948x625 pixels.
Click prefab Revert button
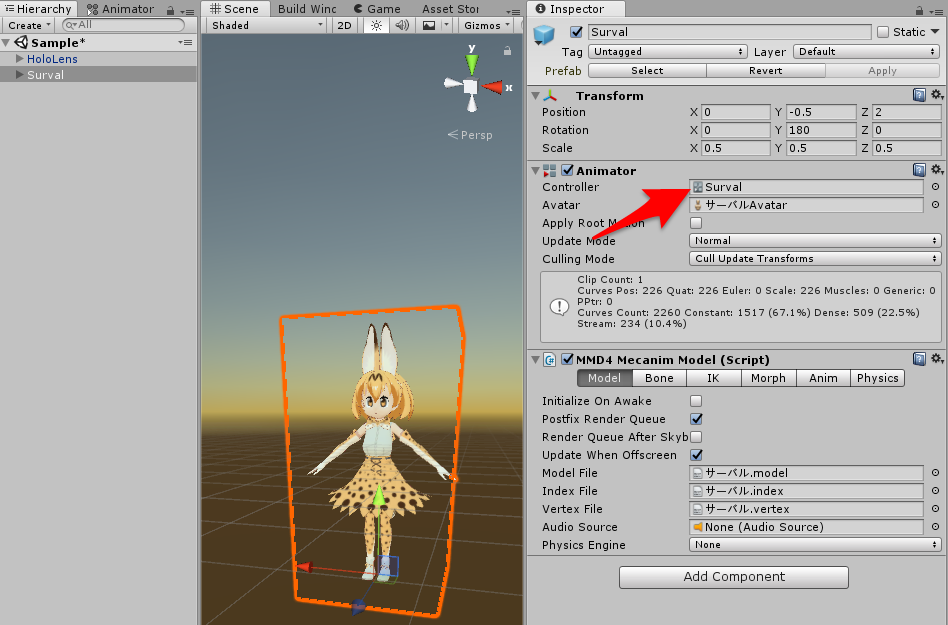[765, 71]
